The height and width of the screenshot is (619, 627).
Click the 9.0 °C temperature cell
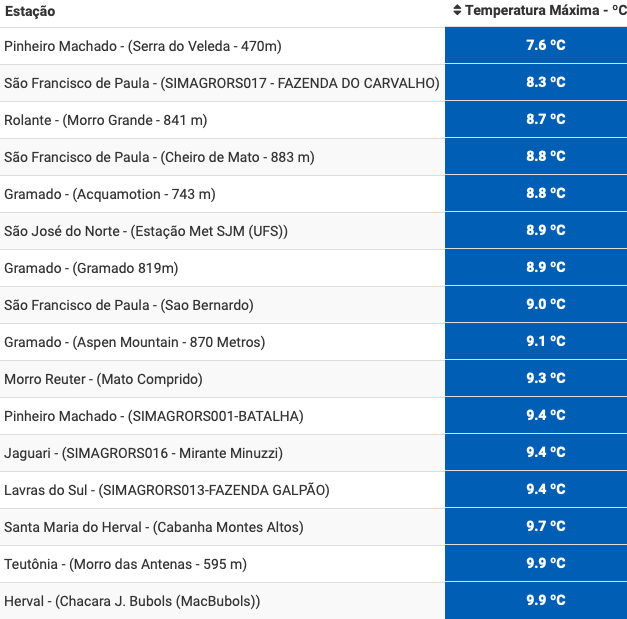pos(545,305)
